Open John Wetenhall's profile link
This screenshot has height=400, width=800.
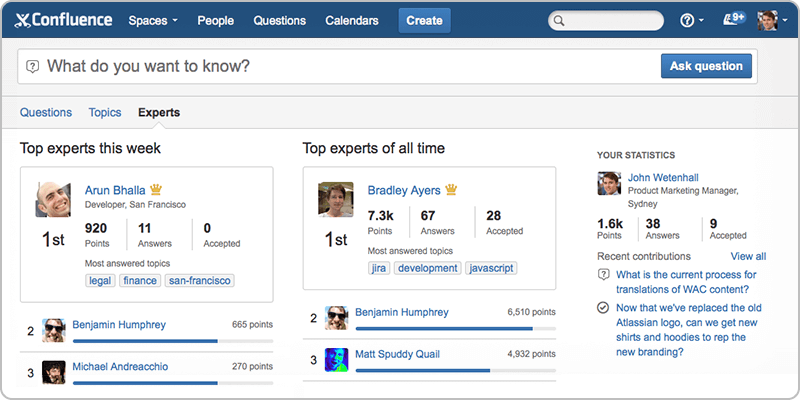663,178
